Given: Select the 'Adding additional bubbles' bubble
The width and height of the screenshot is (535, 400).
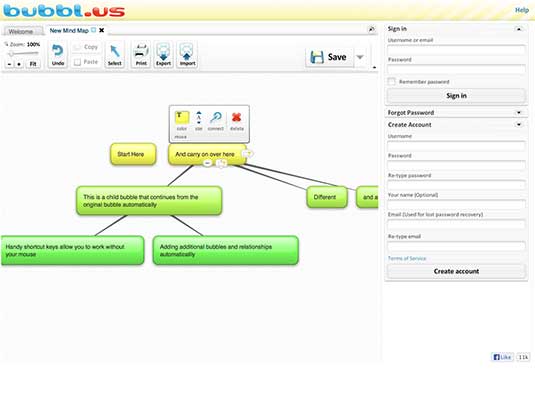Looking at the screenshot, I should pyautogui.click(x=226, y=250).
